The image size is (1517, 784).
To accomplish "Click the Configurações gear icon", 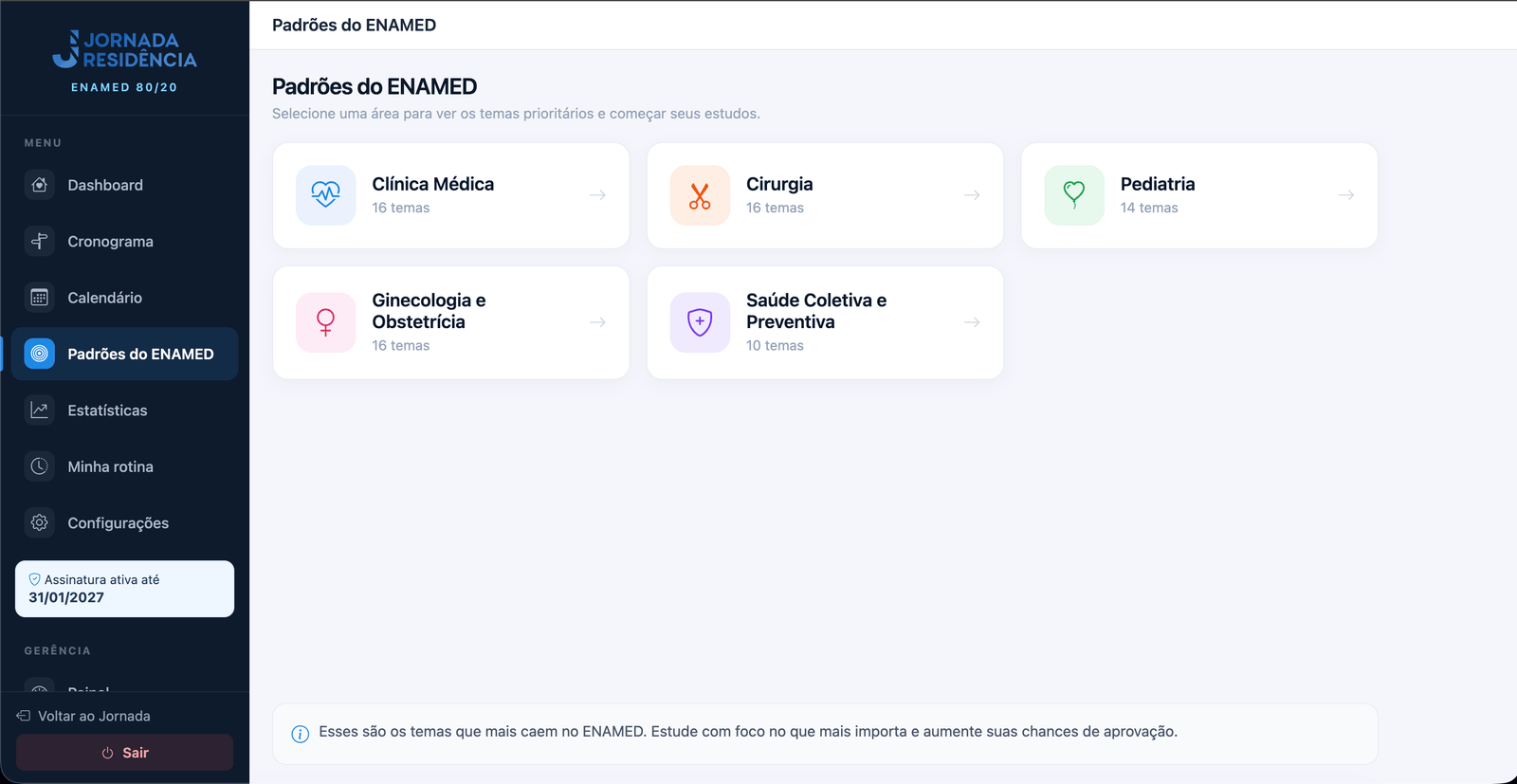I will click(x=39, y=522).
